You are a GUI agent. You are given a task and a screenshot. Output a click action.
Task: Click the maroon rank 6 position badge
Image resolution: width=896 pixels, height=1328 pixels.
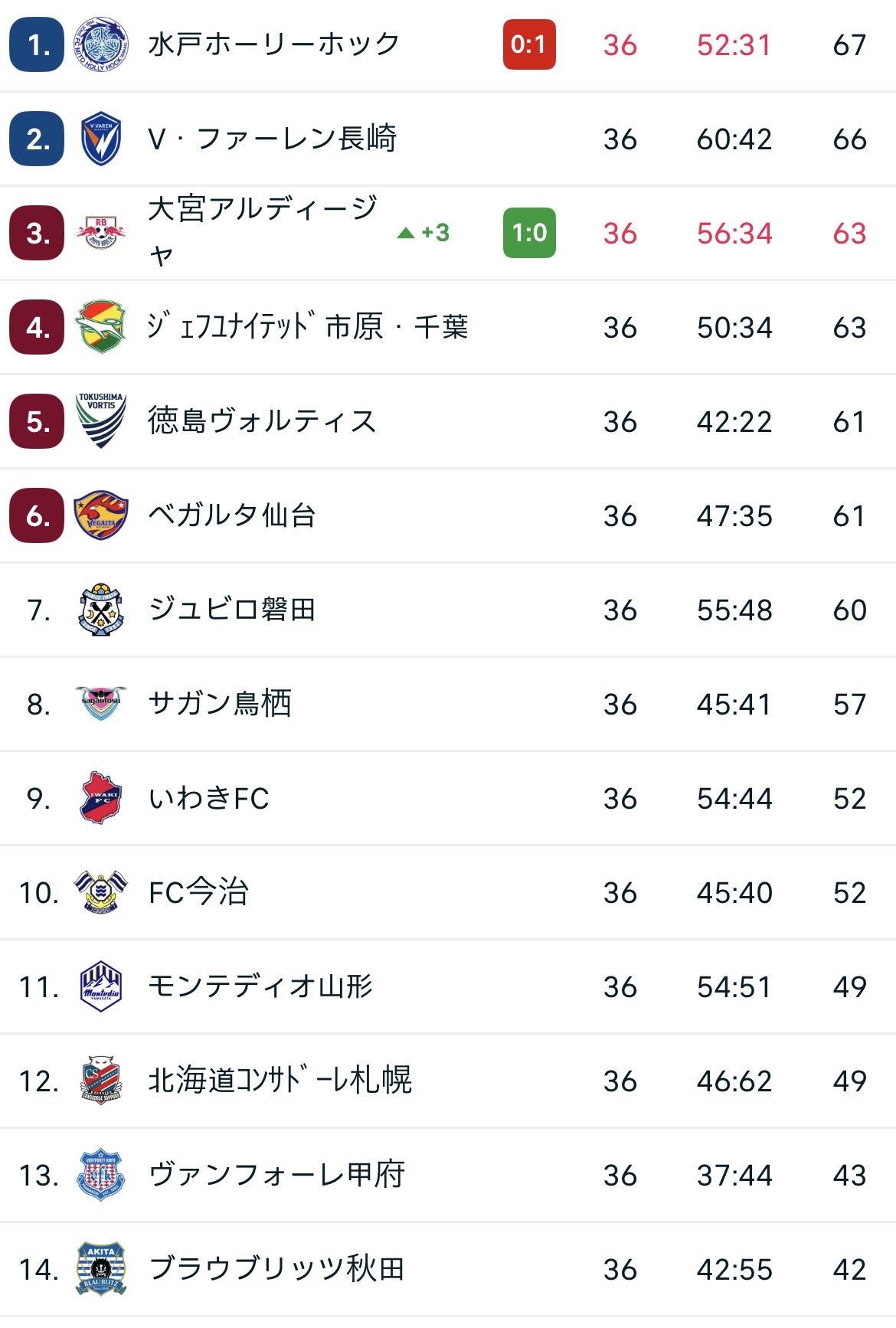coord(37,515)
